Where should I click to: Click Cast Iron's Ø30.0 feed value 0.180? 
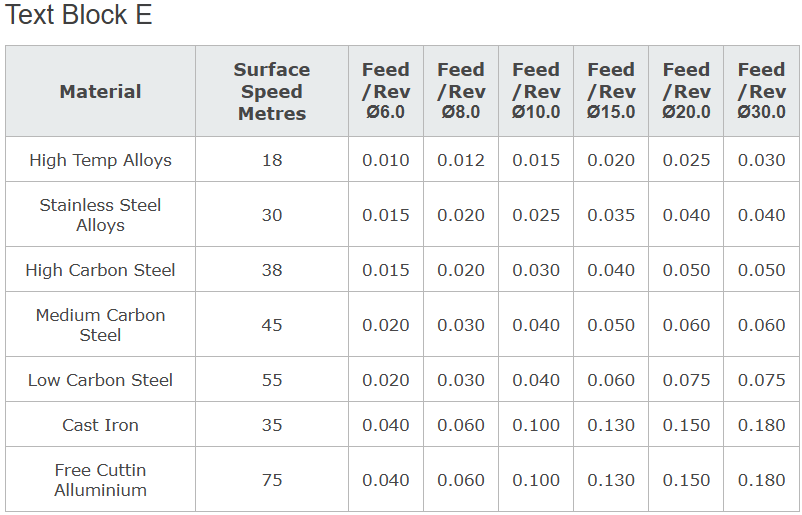point(761,425)
